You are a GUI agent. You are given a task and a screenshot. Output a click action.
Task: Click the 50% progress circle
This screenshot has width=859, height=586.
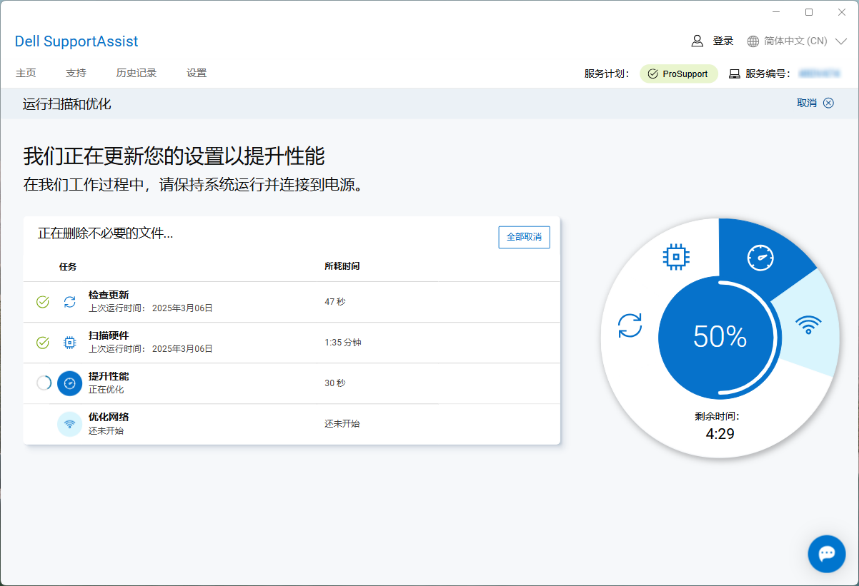pos(720,337)
